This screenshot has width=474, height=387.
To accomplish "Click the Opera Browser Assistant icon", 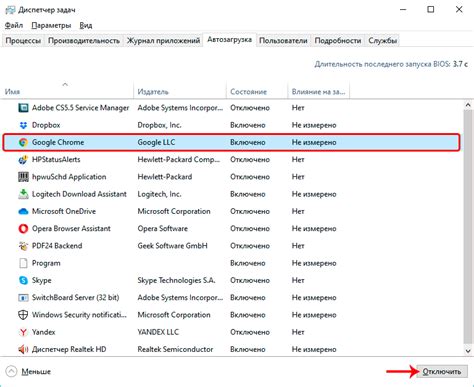I will click(x=23, y=229).
